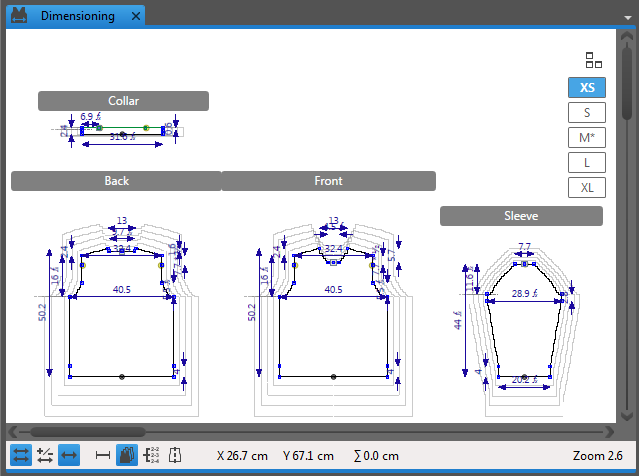Select size XS
Image resolution: width=639 pixels, height=476 pixels.
[x=587, y=87]
